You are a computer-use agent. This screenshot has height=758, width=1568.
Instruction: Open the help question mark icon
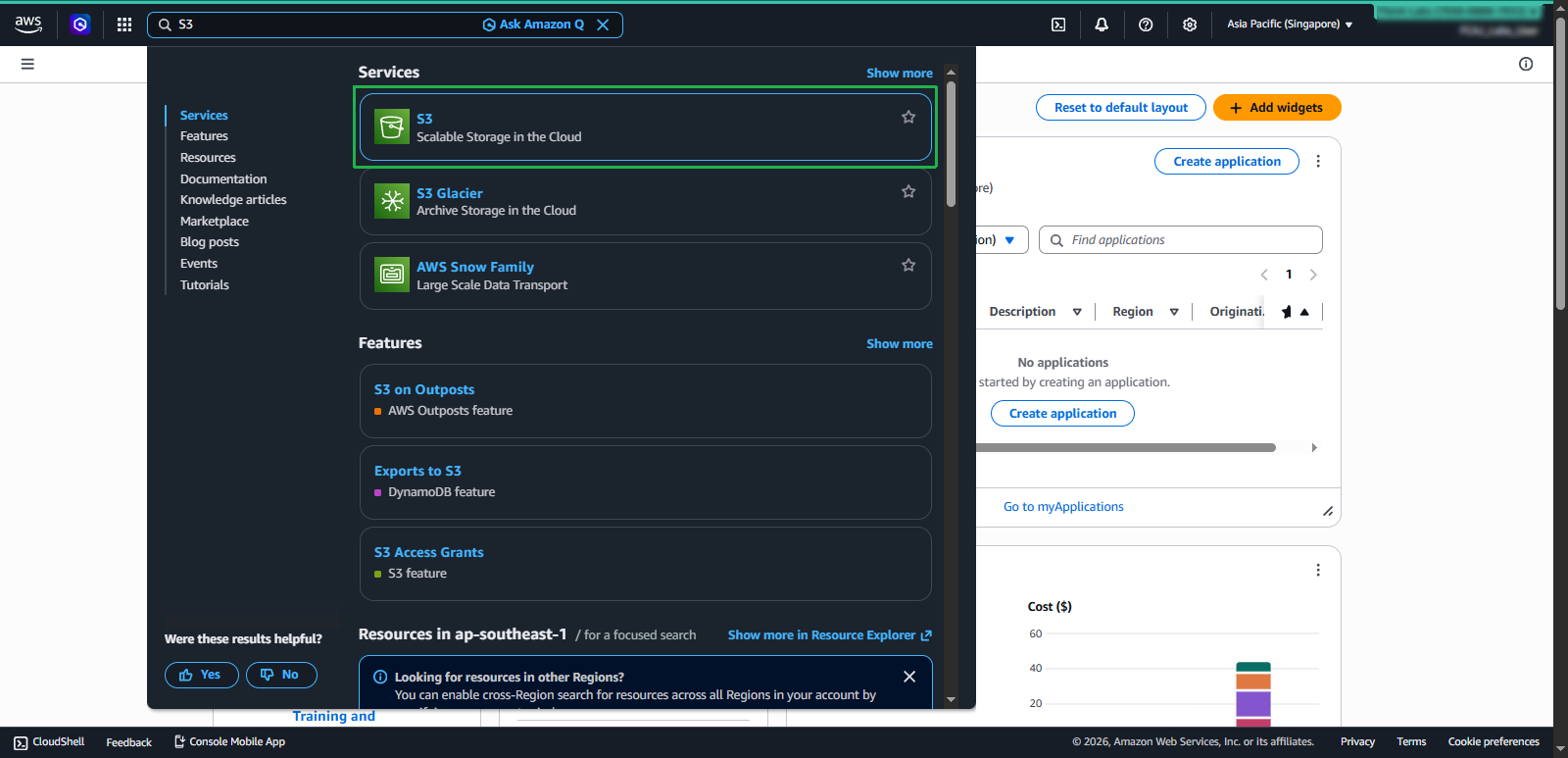point(1146,25)
